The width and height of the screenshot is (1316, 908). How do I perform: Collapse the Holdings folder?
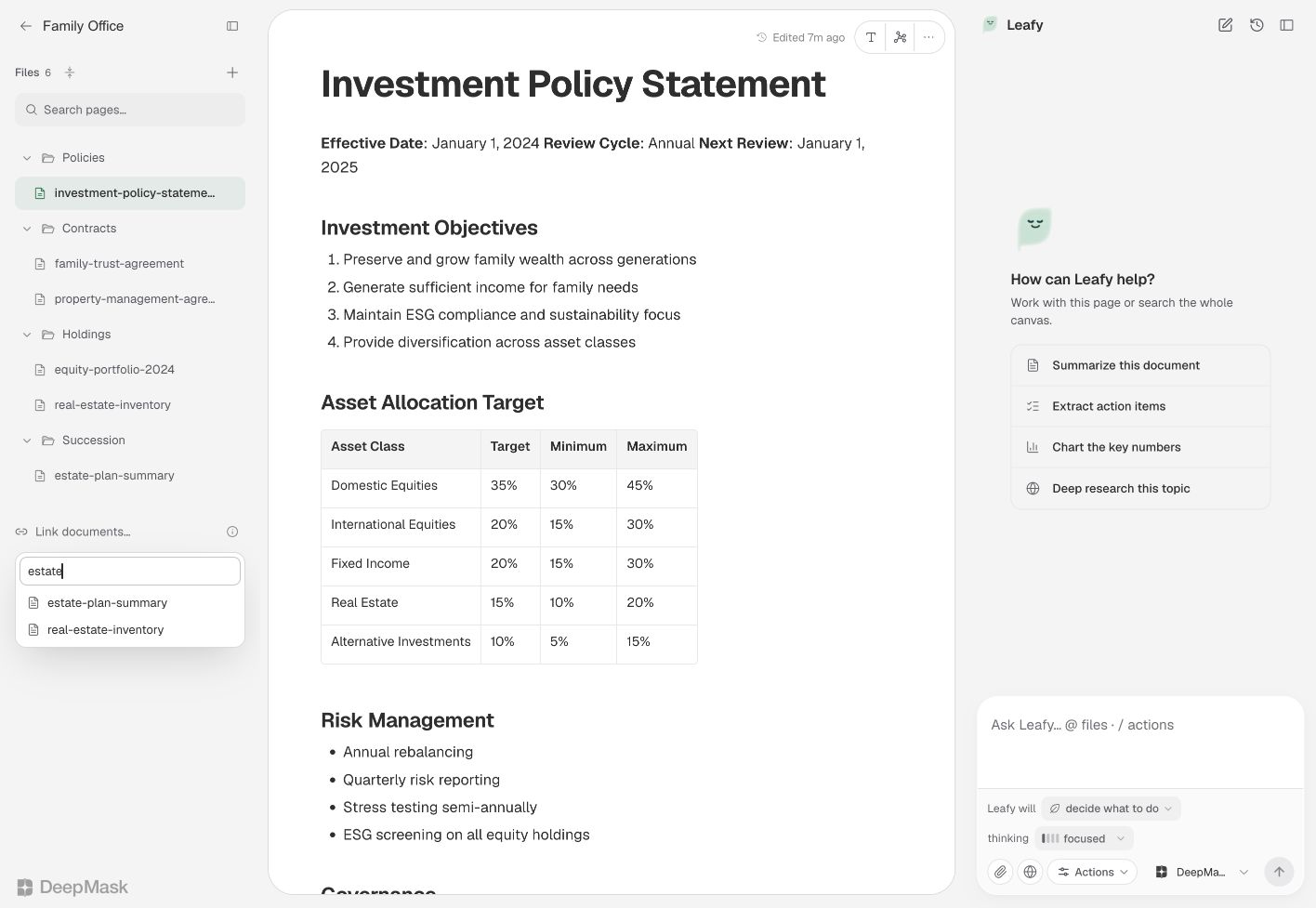pos(27,335)
